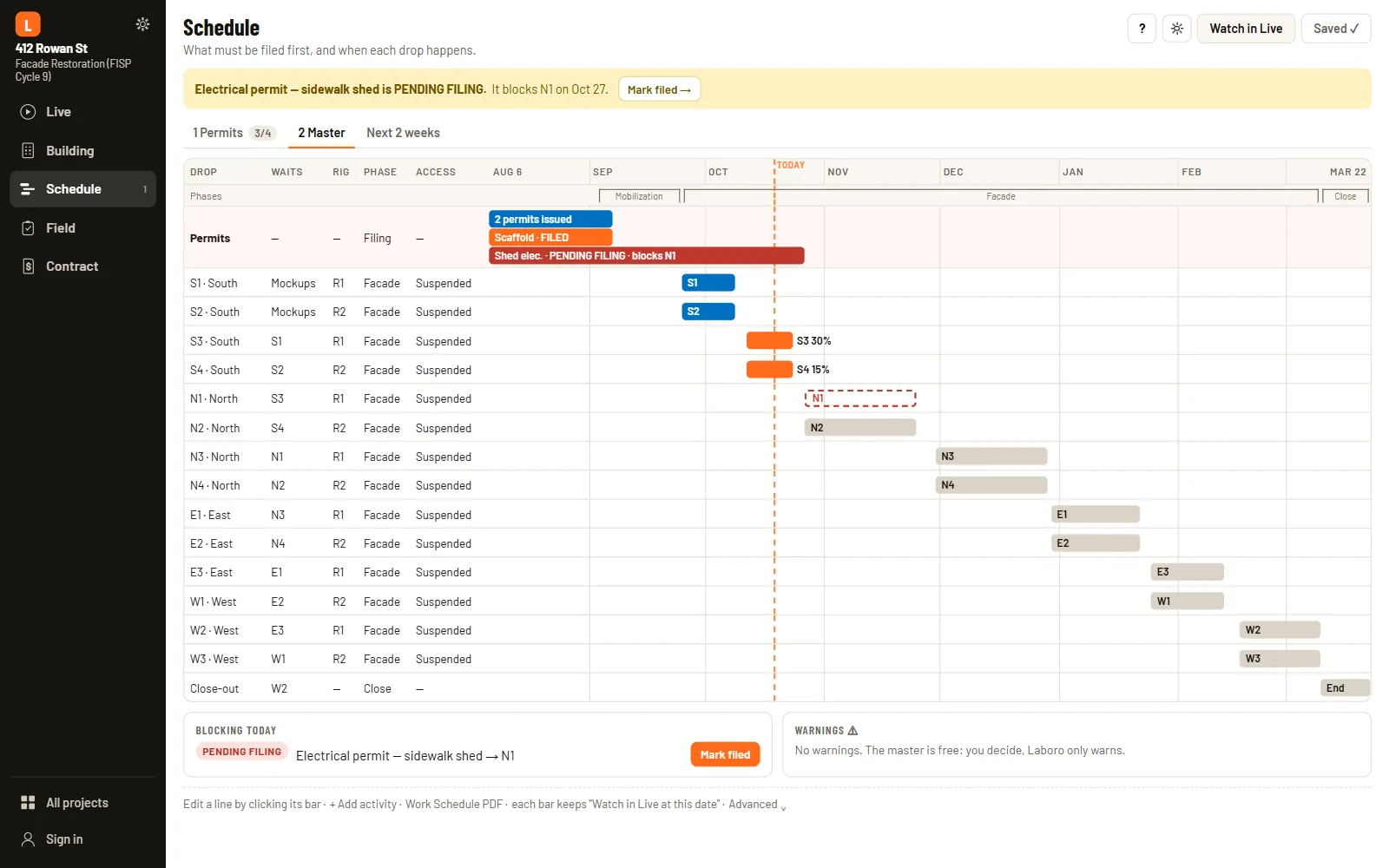Click the blue S2 schedule bar
Viewport: 1389px width, 868px height.
tap(708, 312)
